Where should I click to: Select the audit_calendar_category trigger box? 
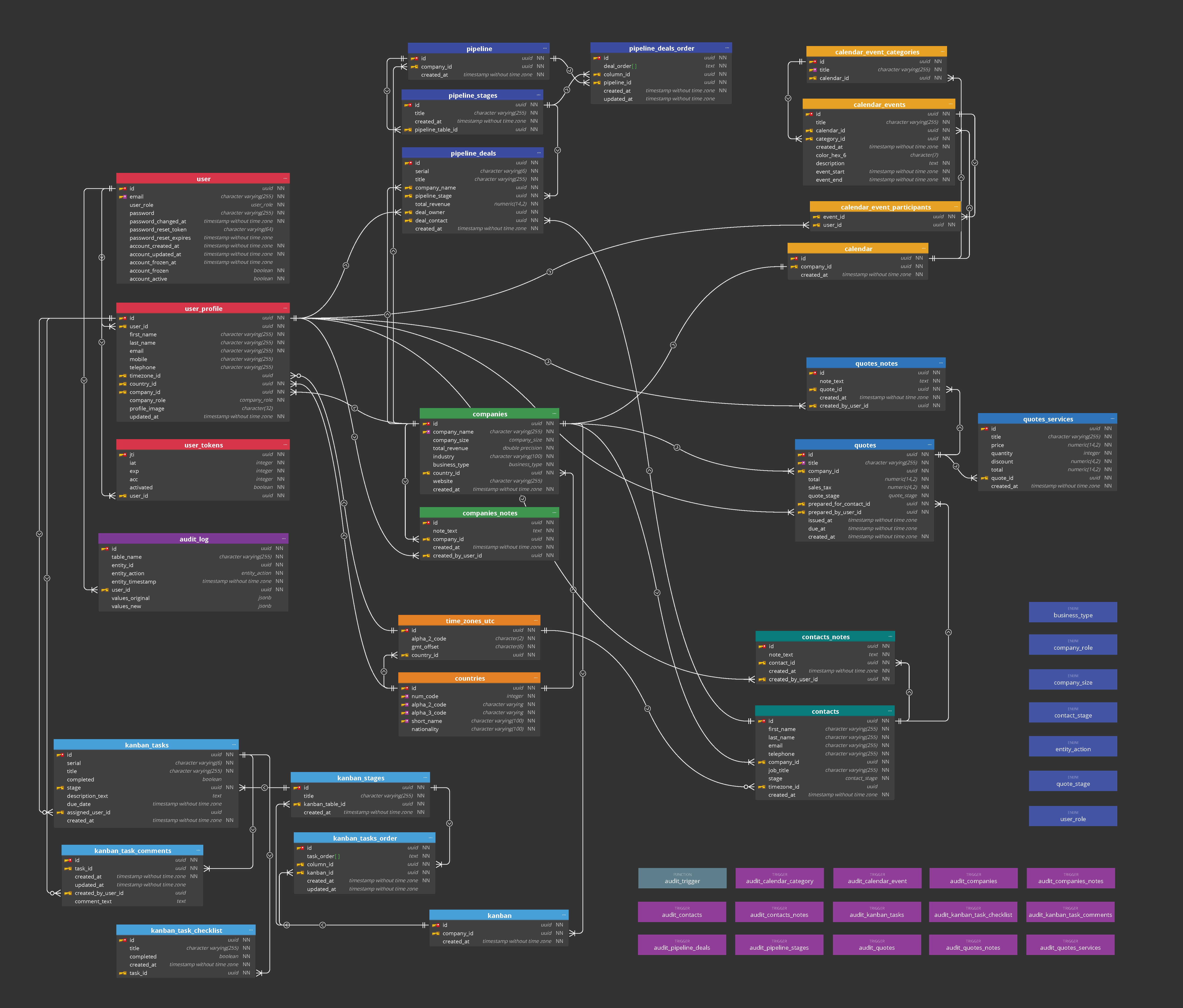[779, 878]
